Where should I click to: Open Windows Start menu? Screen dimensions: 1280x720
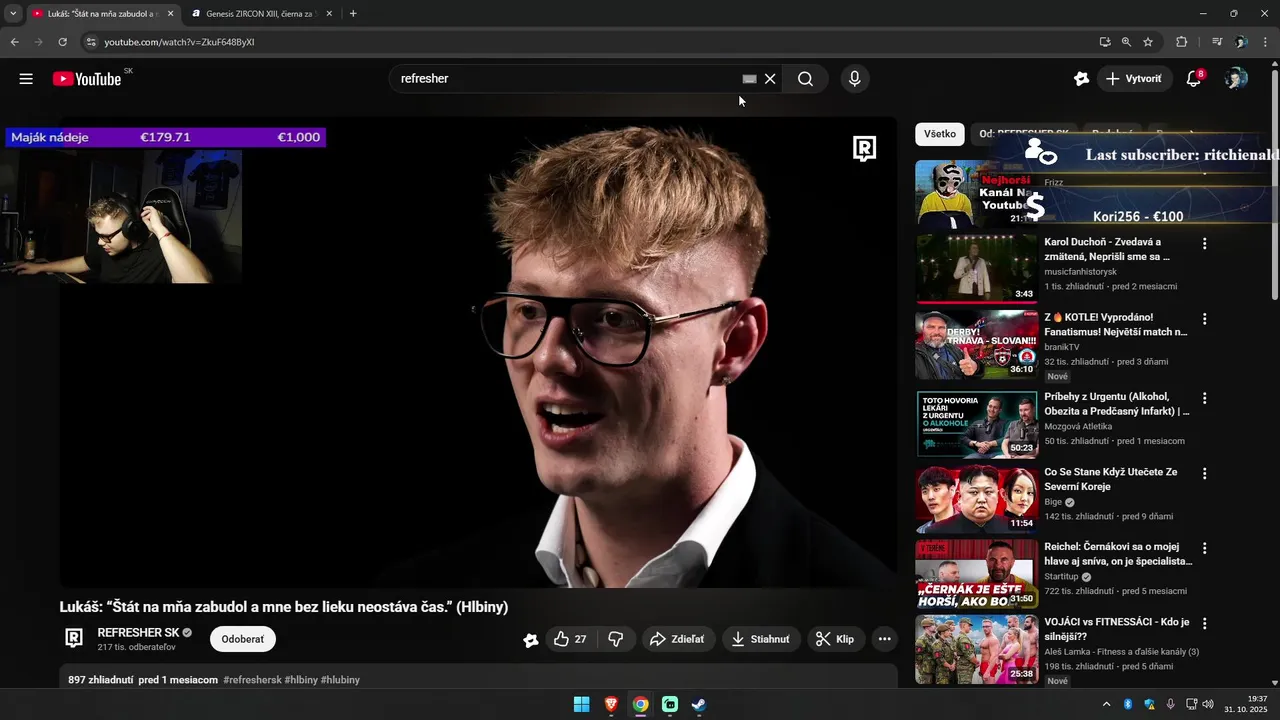581,705
